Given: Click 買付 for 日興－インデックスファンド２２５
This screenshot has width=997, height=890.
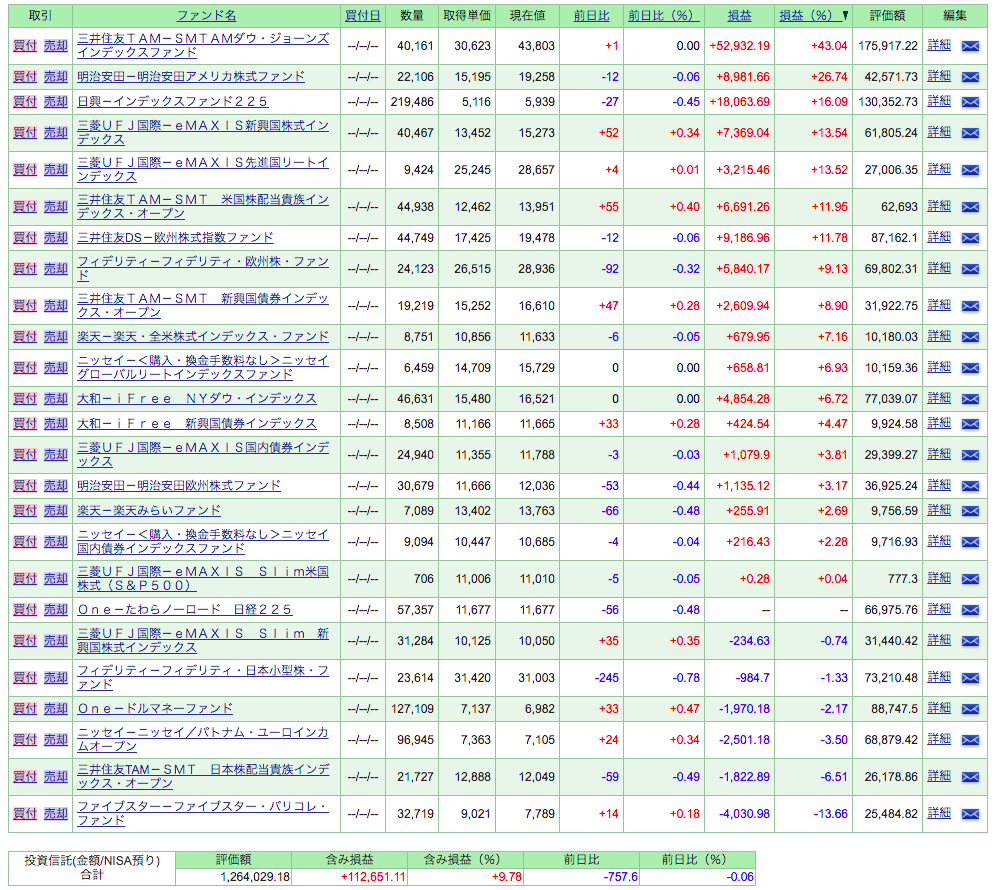Looking at the screenshot, I should click(25, 102).
